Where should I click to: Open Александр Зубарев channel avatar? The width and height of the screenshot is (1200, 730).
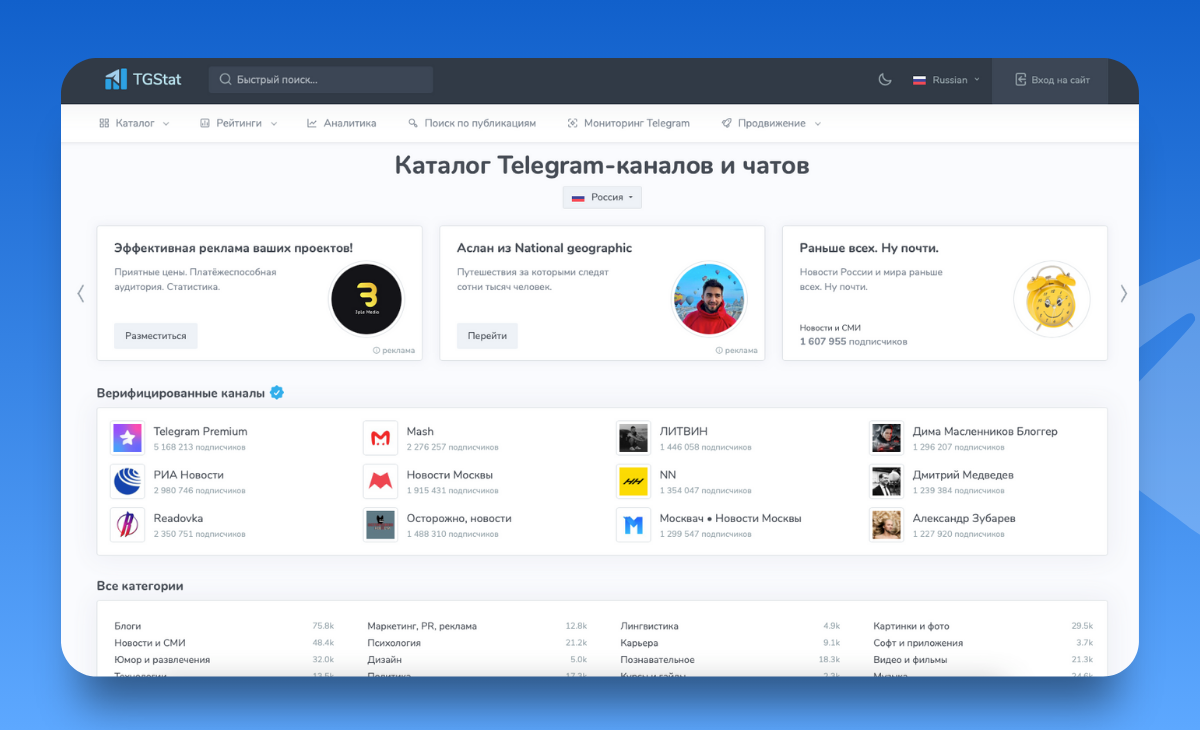[x=887, y=525]
